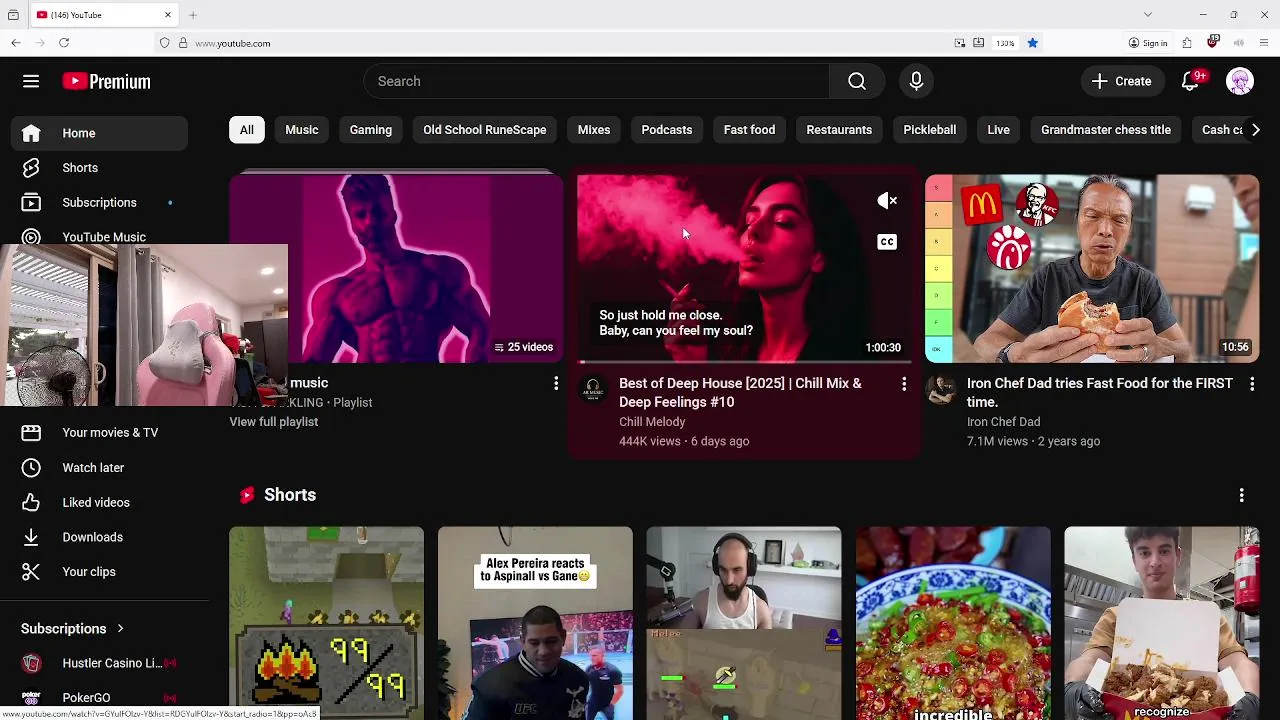Open Your clips

click(x=99, y=572)
